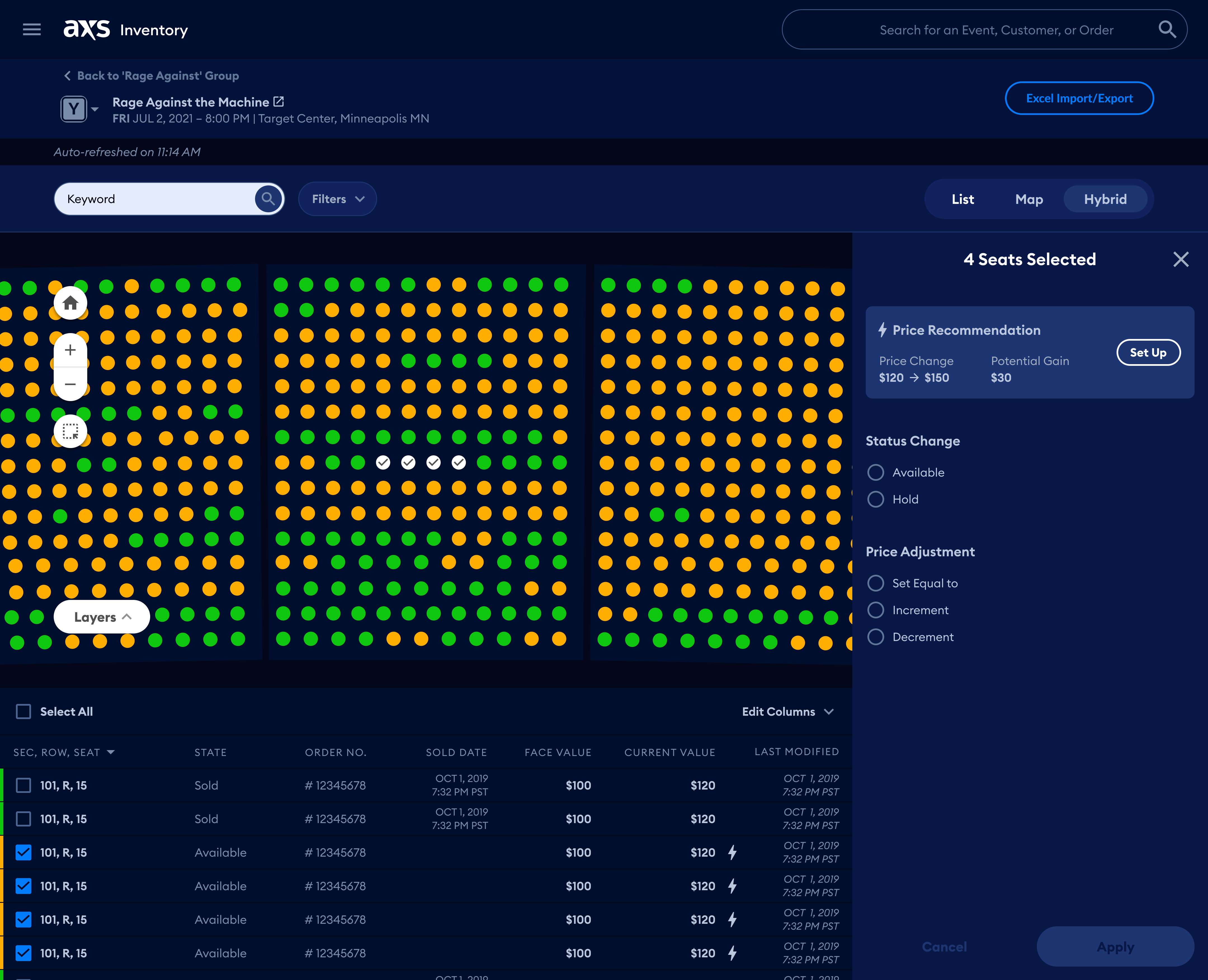This screenshot has height=980, width=1208.
Task: Open the Filters dropdown
Action: click(337, 199)
